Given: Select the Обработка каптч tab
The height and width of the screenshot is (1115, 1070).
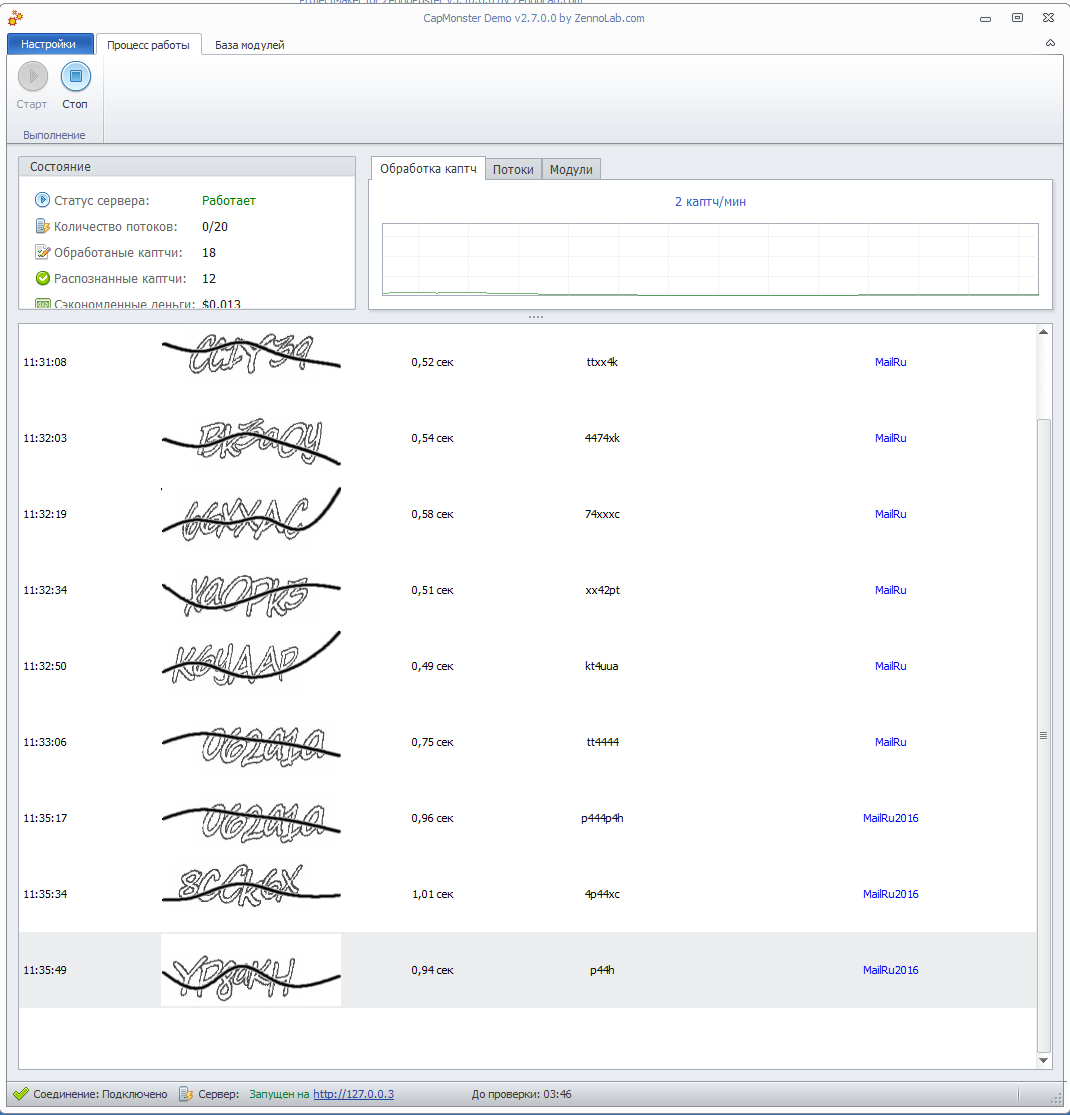Looking at the screenshot, I should click(428, 169).
